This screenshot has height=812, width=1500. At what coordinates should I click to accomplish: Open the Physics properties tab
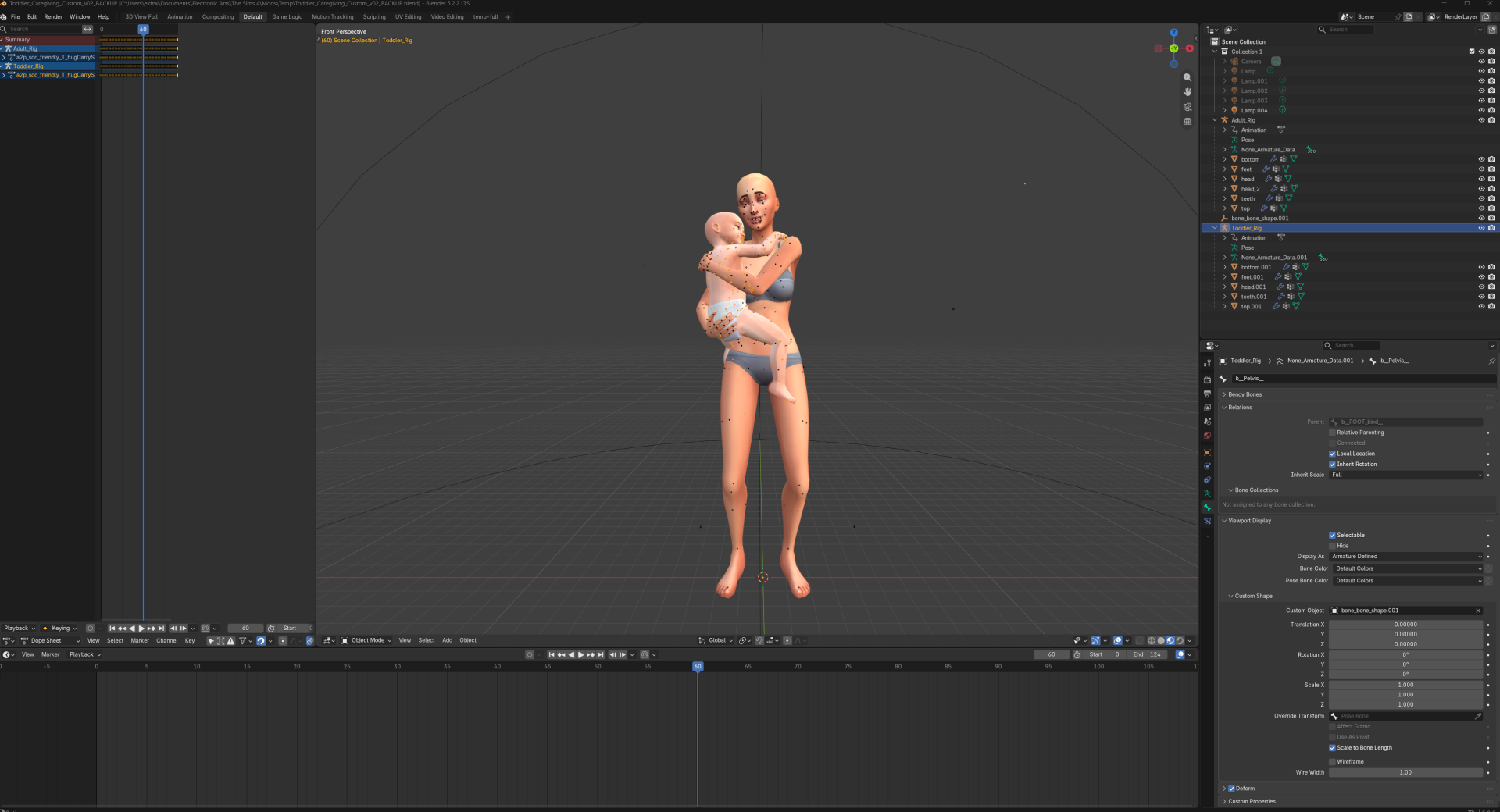click(x=1207, y=466)
